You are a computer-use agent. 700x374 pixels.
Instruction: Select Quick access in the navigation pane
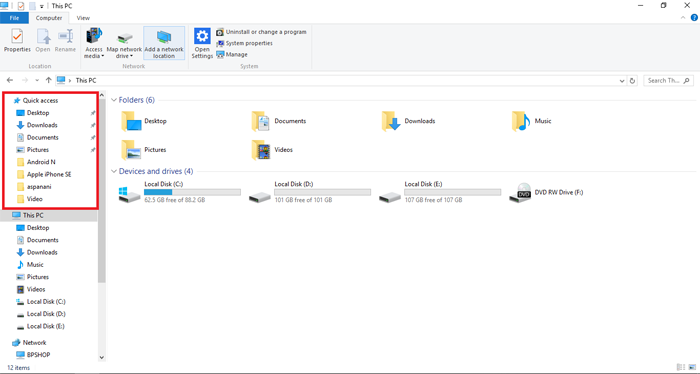[40, 100]
